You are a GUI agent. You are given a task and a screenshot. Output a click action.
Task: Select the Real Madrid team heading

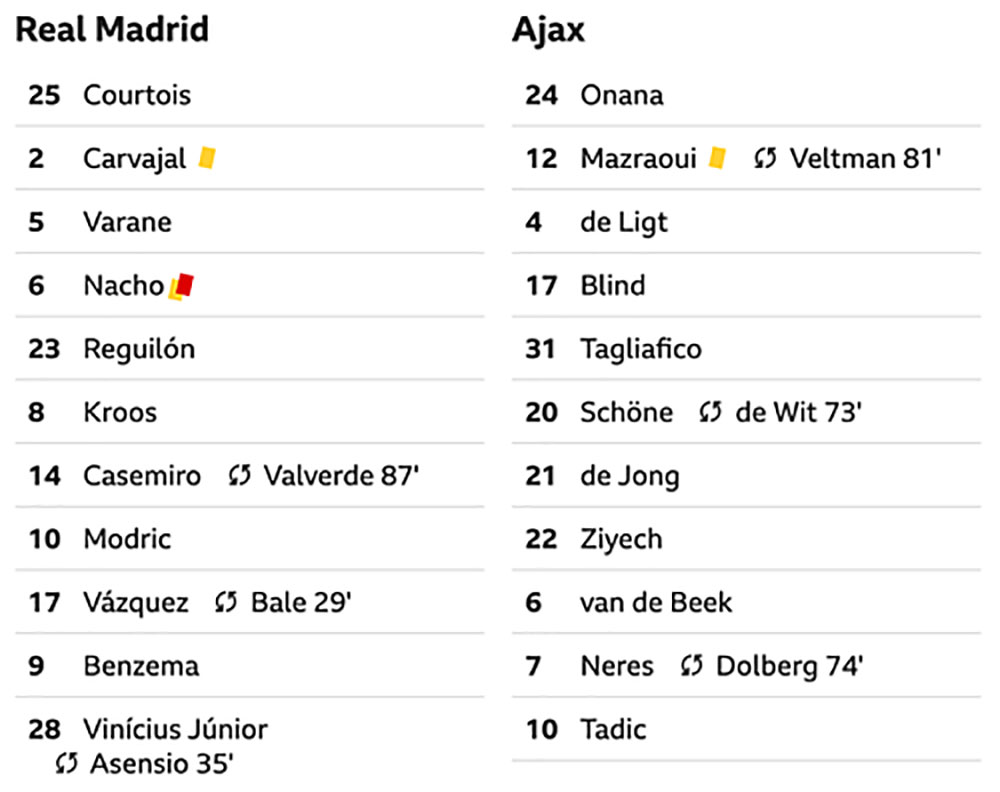[x=112, y=29]
